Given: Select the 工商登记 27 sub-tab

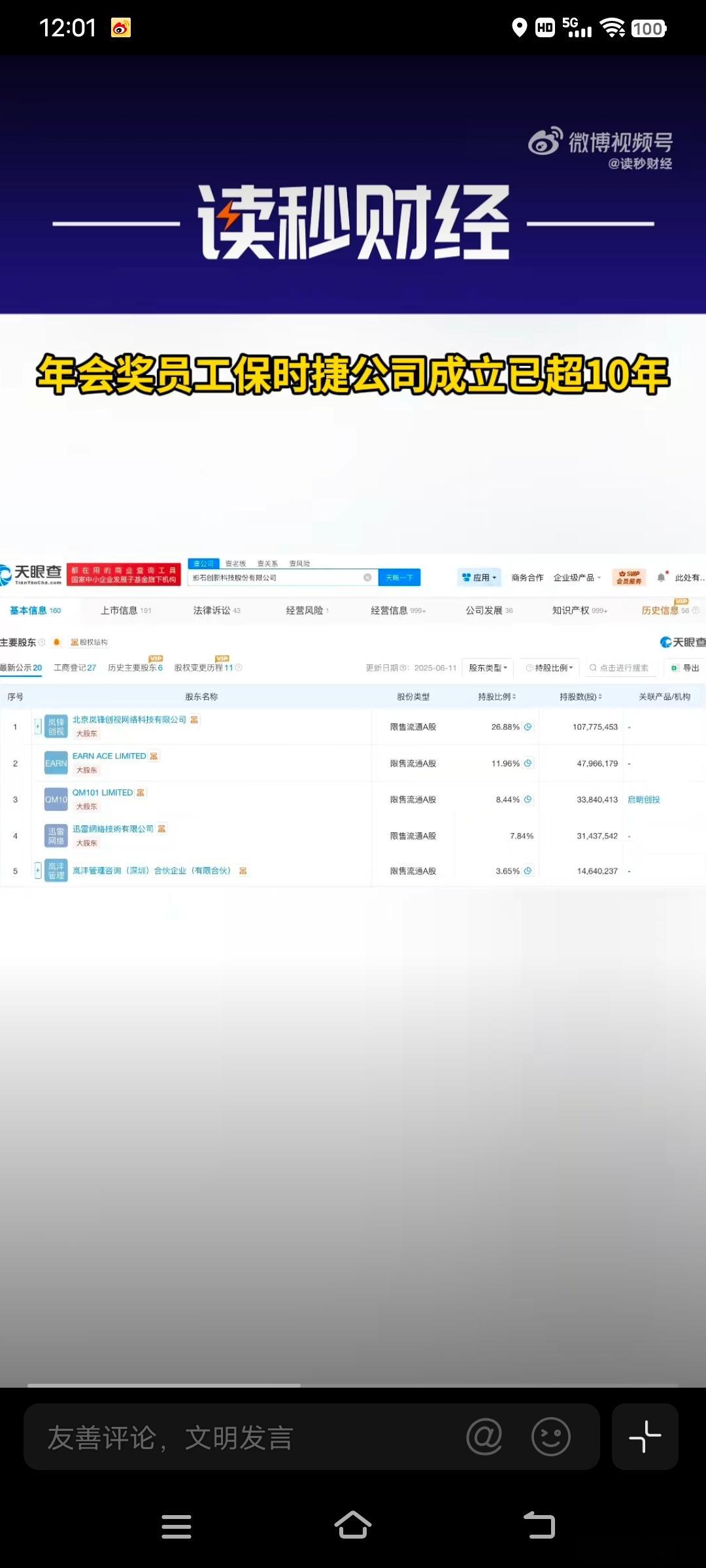Looking at the screenshot, I should click(x=75, y=668).
